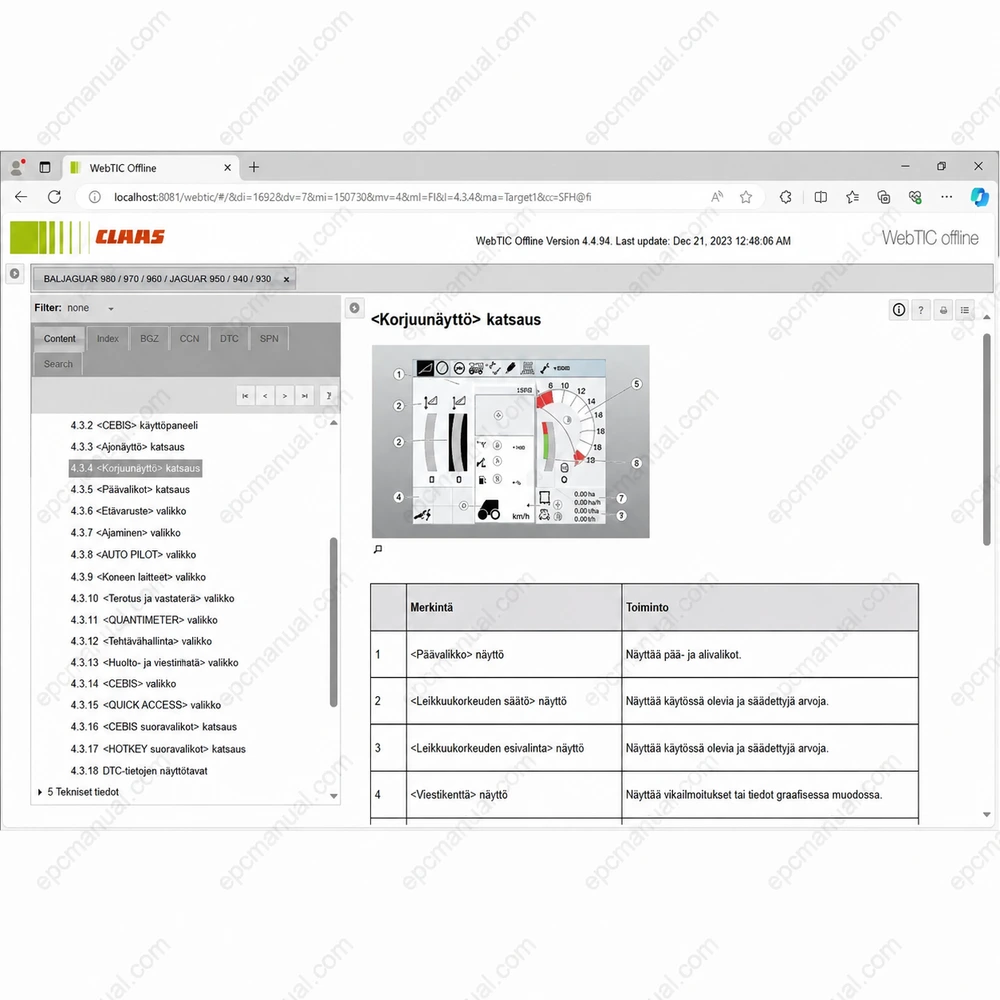Toggle split screen view

(x=821, y=197)
